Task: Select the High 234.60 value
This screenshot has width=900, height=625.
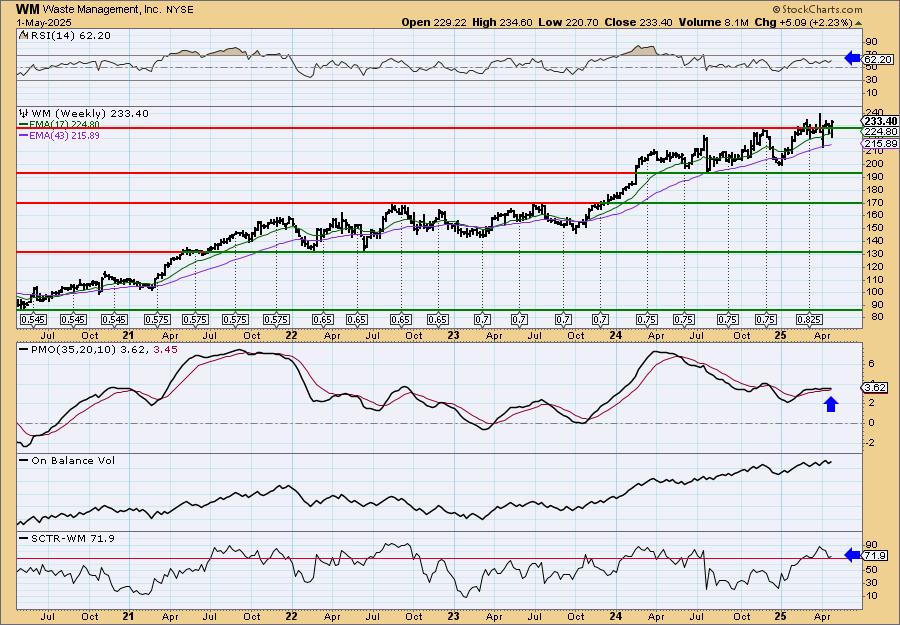Action: (x=502, y=22)
